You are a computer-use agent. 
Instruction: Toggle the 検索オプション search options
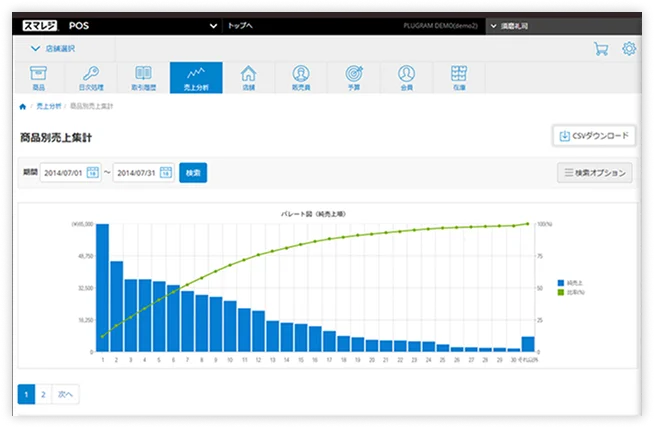tap(594, 173)
